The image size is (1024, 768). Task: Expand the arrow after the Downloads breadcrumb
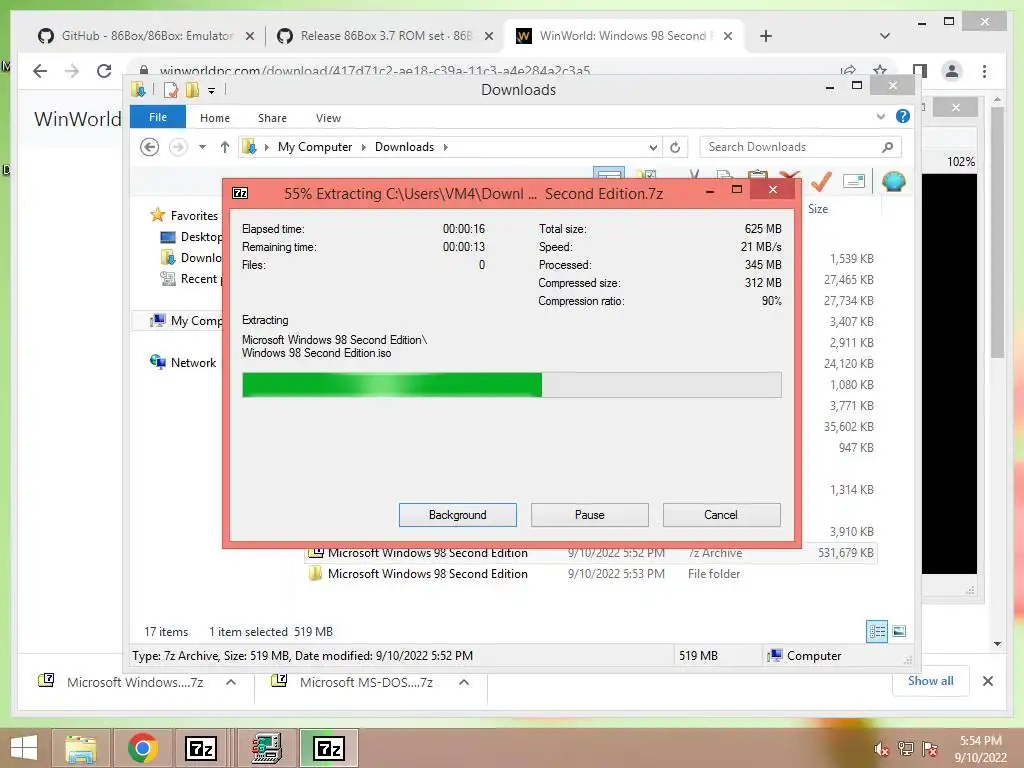pyautogui.click(x=445, y=147)
